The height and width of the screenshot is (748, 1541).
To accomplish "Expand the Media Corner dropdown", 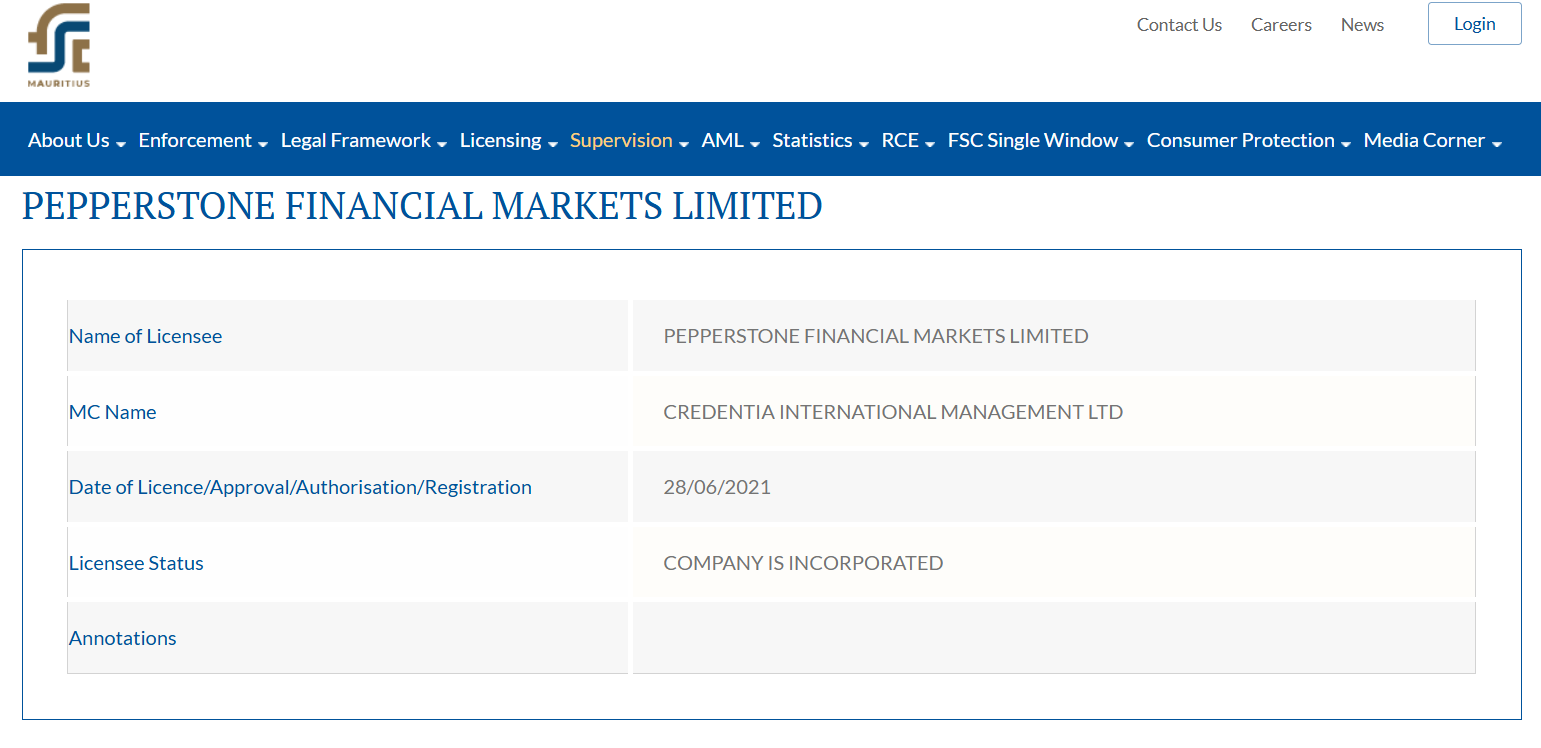I will [1432, 141].
